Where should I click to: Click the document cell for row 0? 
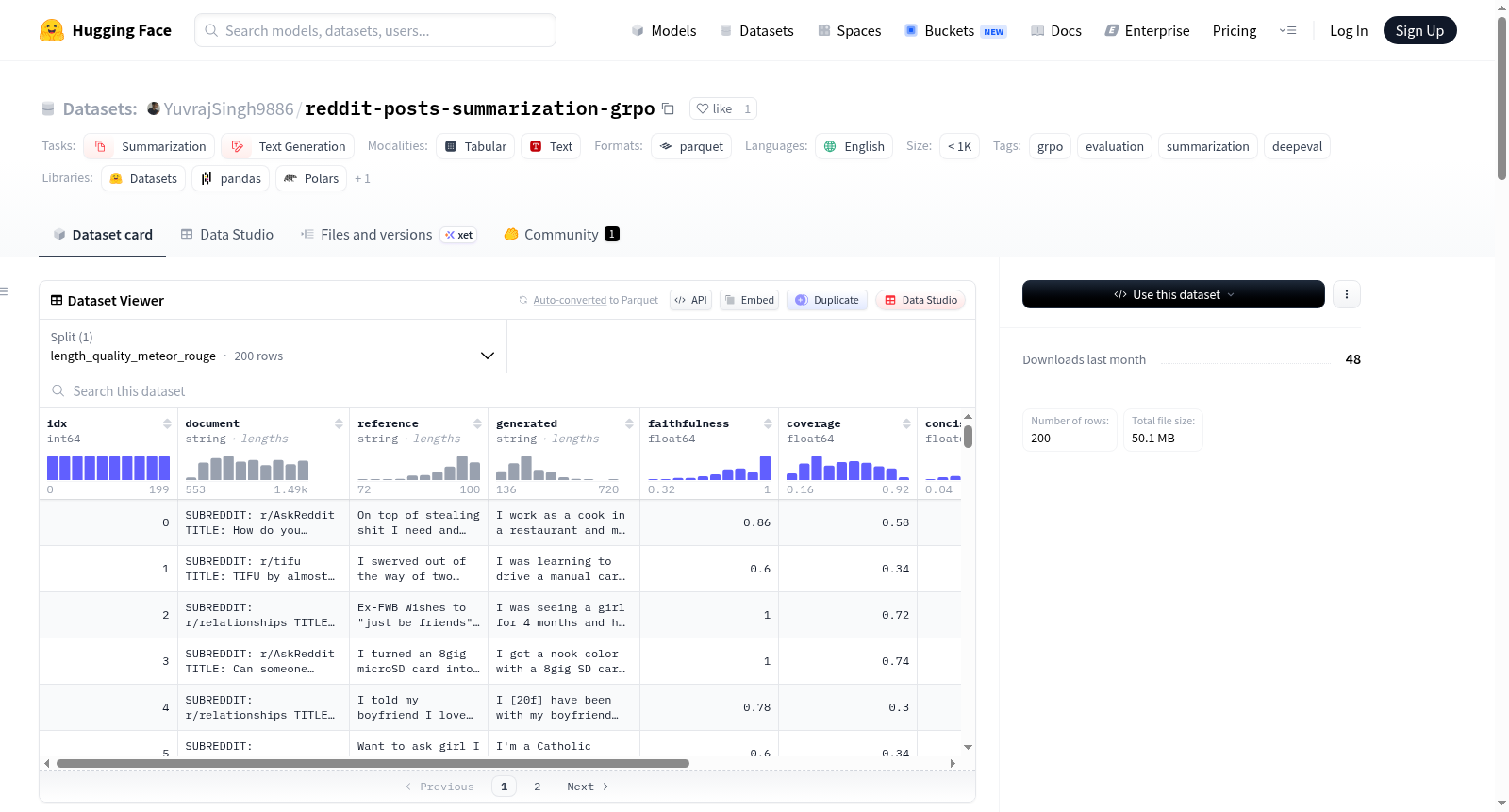[261, 522]
